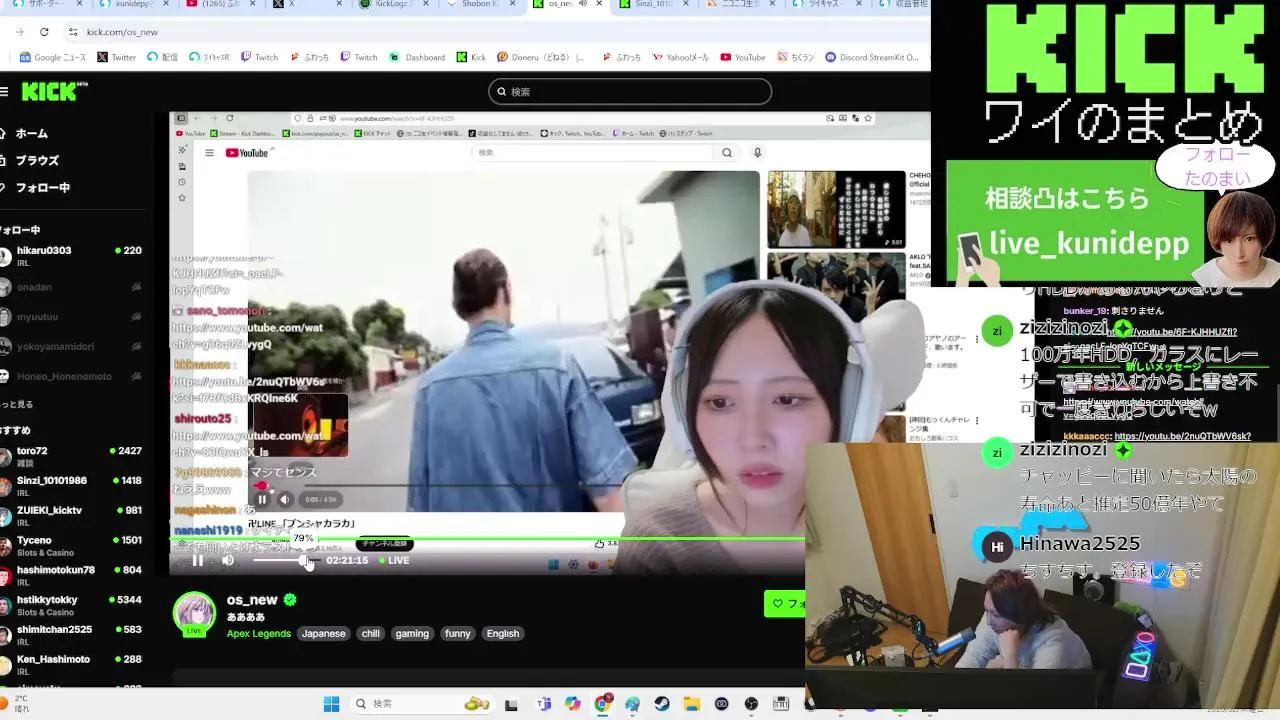Focus the Kick 検索 search box
Screen dimensions: 1280x720
point(630,92)
